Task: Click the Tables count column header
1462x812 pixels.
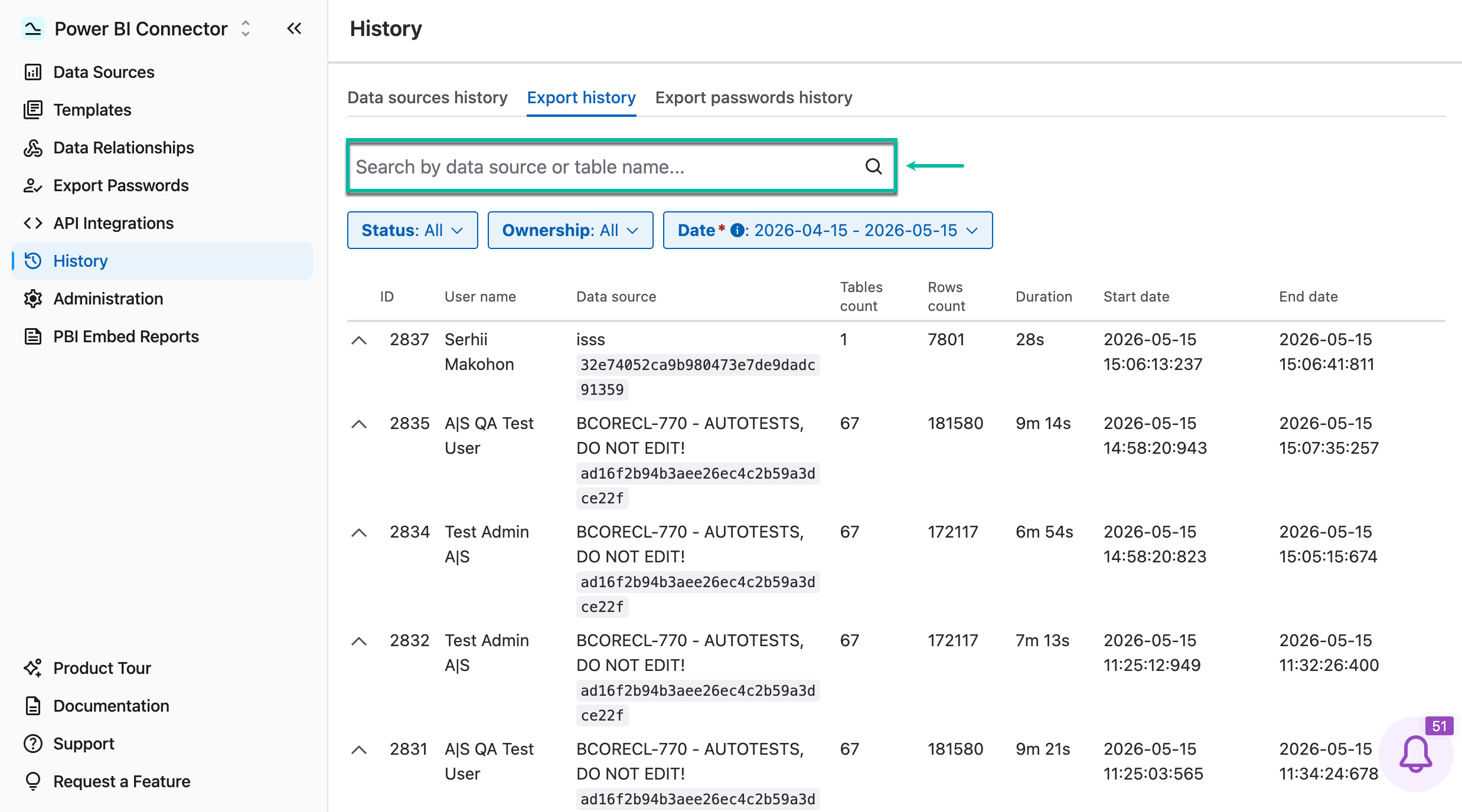Action: pyautogui.click(x=861, y=297)
